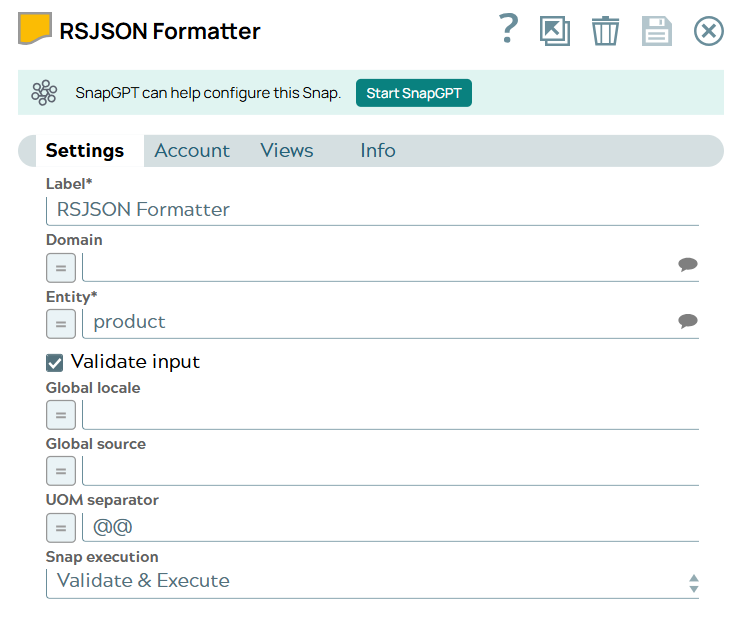The width and height of the screenshot is (742, 640).
Task: Toggle expression mode for the Domain field
Action: pyautogui.click(x=60, y=267)
